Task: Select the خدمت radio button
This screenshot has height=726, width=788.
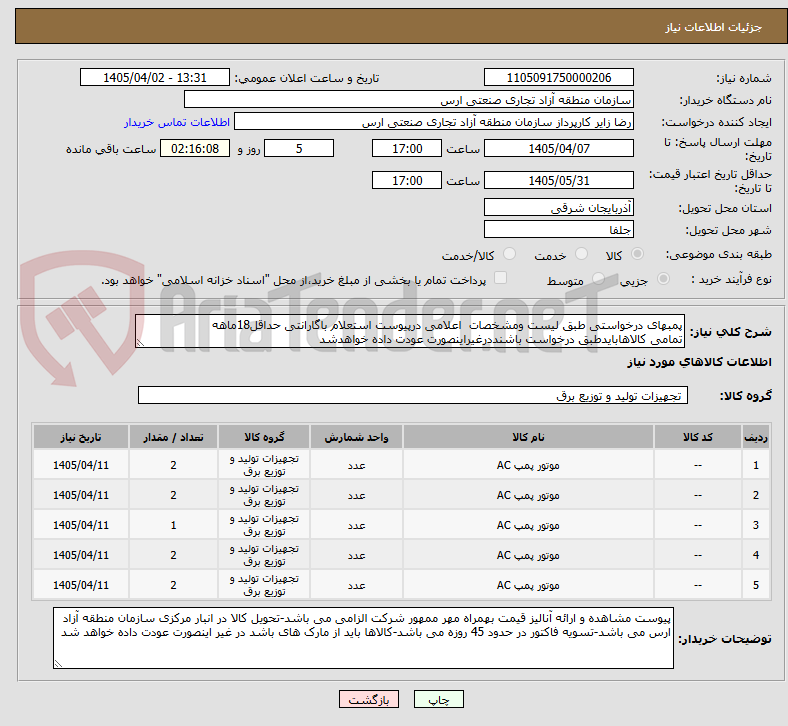Action: pyautogui.click(x=581, y=254)
